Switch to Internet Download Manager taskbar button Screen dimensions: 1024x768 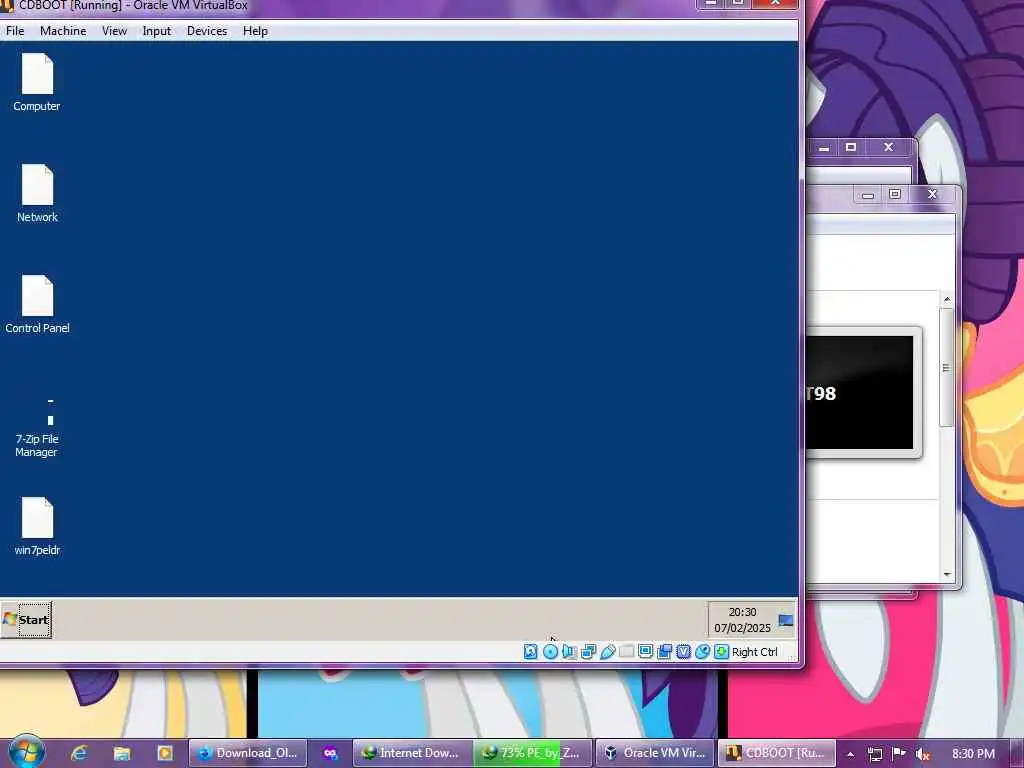412,753
